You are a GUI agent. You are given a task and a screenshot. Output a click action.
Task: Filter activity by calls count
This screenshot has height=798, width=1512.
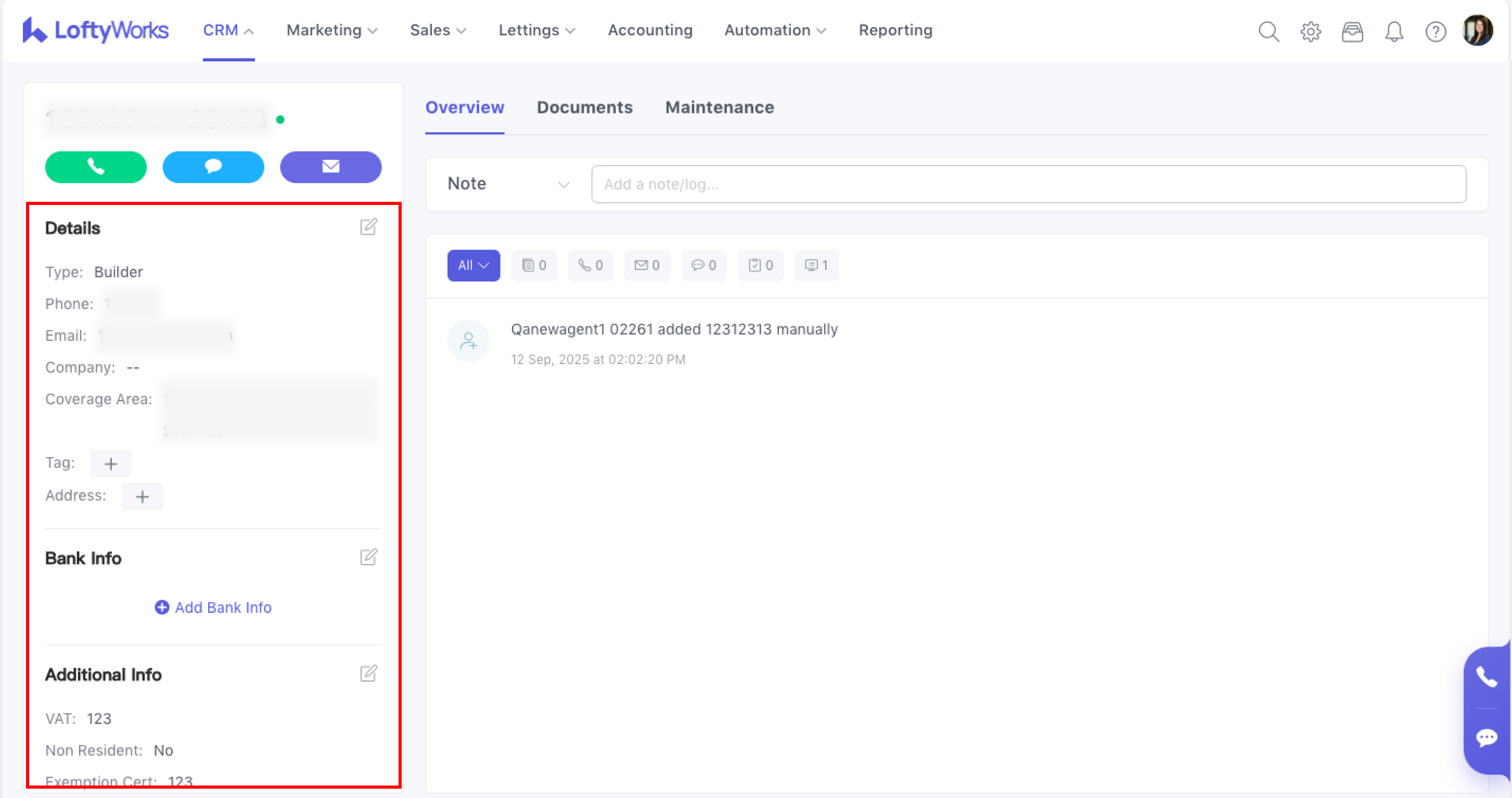[x=591, y=265]
